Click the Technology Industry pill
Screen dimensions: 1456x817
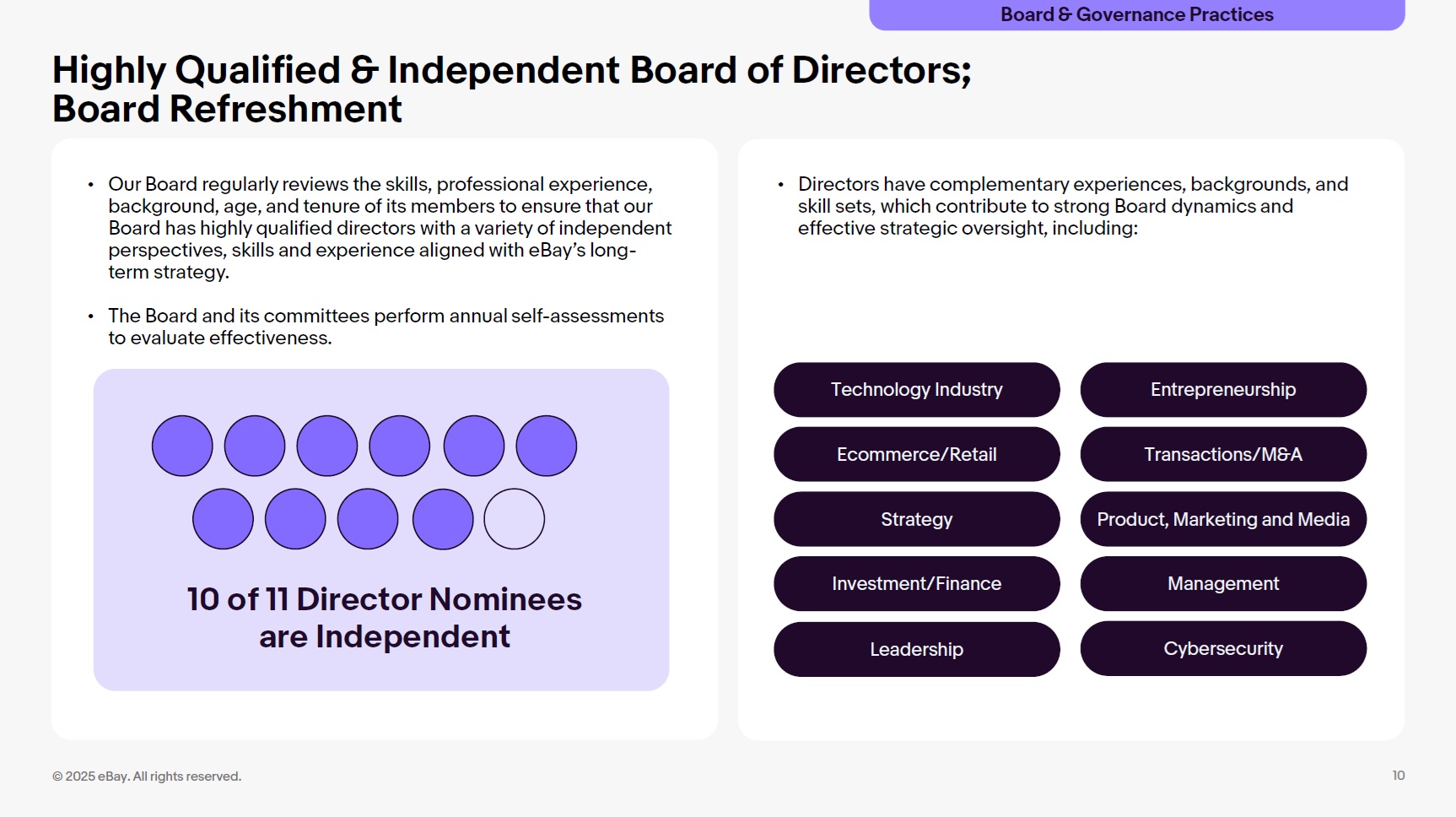[916, 390]
